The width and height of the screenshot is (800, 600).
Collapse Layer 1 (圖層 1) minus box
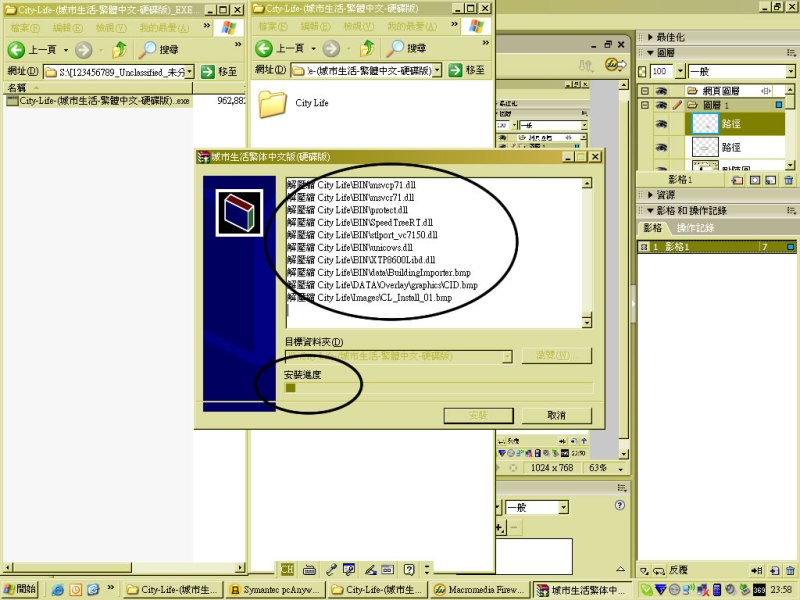click(645, 105)
